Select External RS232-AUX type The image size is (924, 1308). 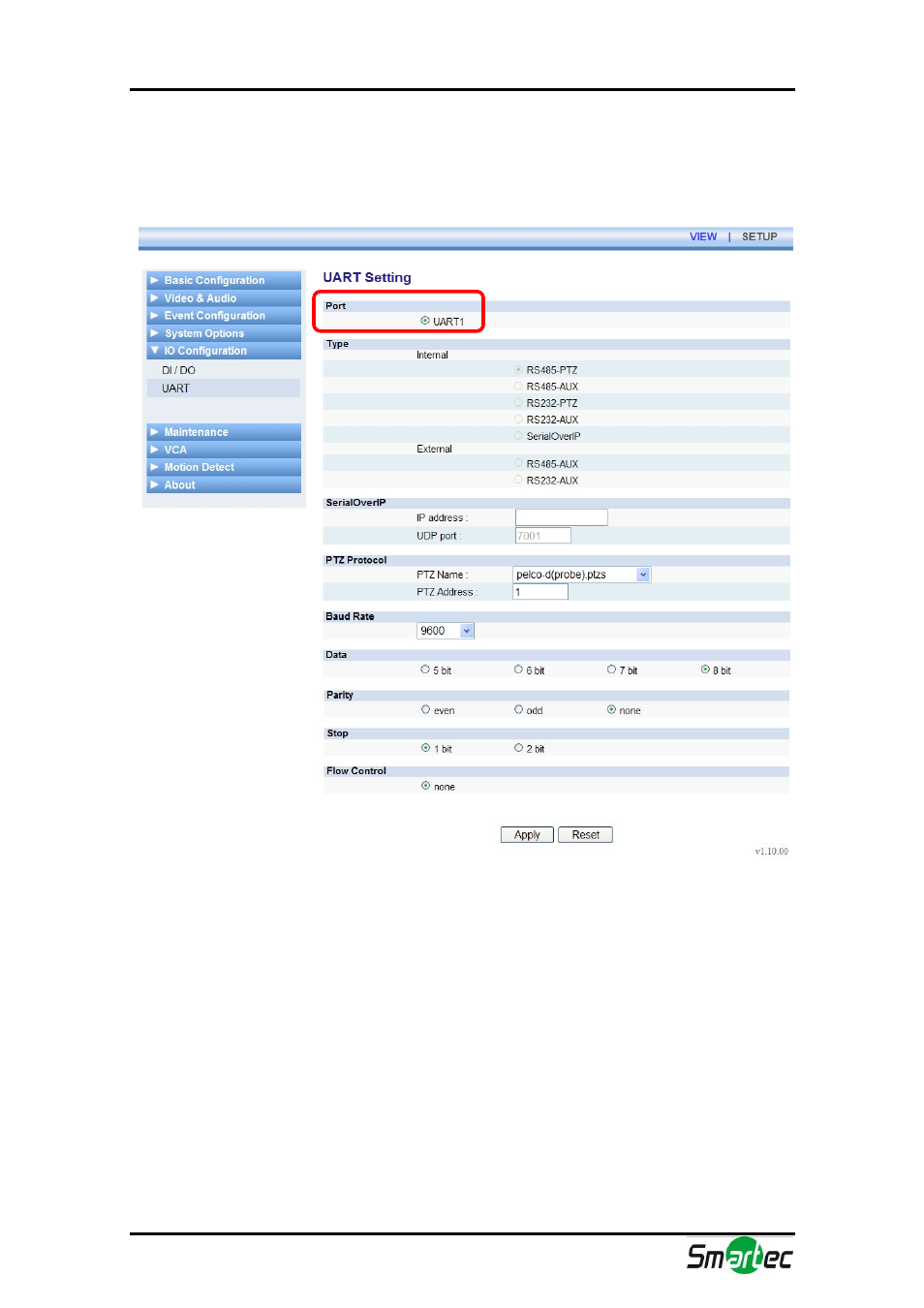(518, 481)
